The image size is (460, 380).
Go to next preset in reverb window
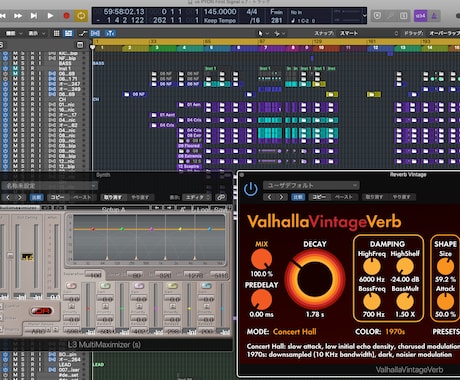(x=281, y=197)
